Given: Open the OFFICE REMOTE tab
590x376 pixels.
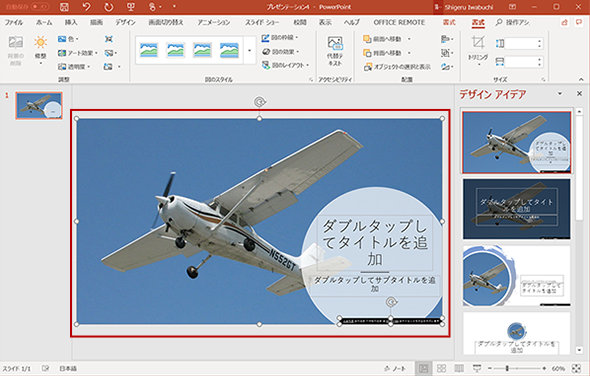Looking at the screenshot, I should (x=399, y=23).
